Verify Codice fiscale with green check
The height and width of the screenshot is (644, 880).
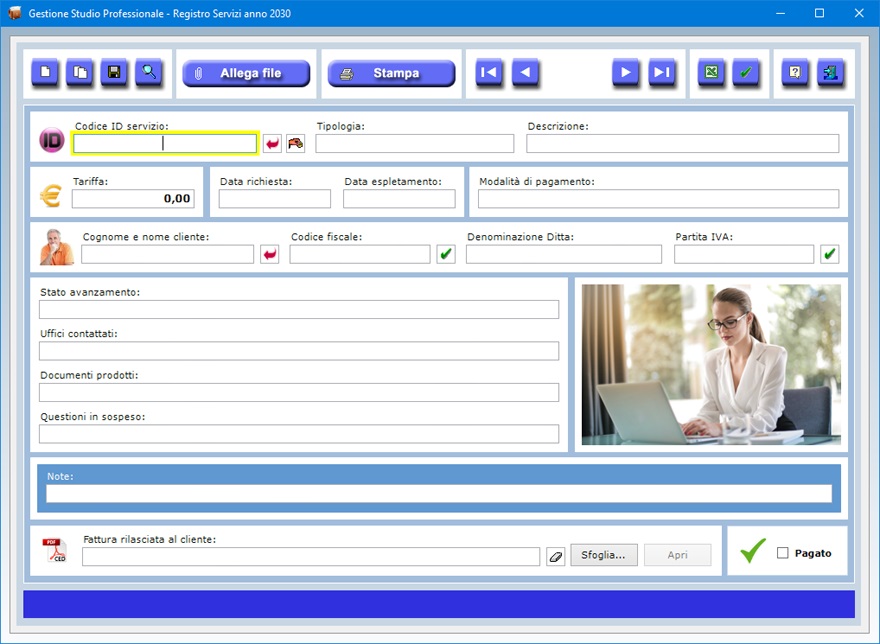click(446, 254)
